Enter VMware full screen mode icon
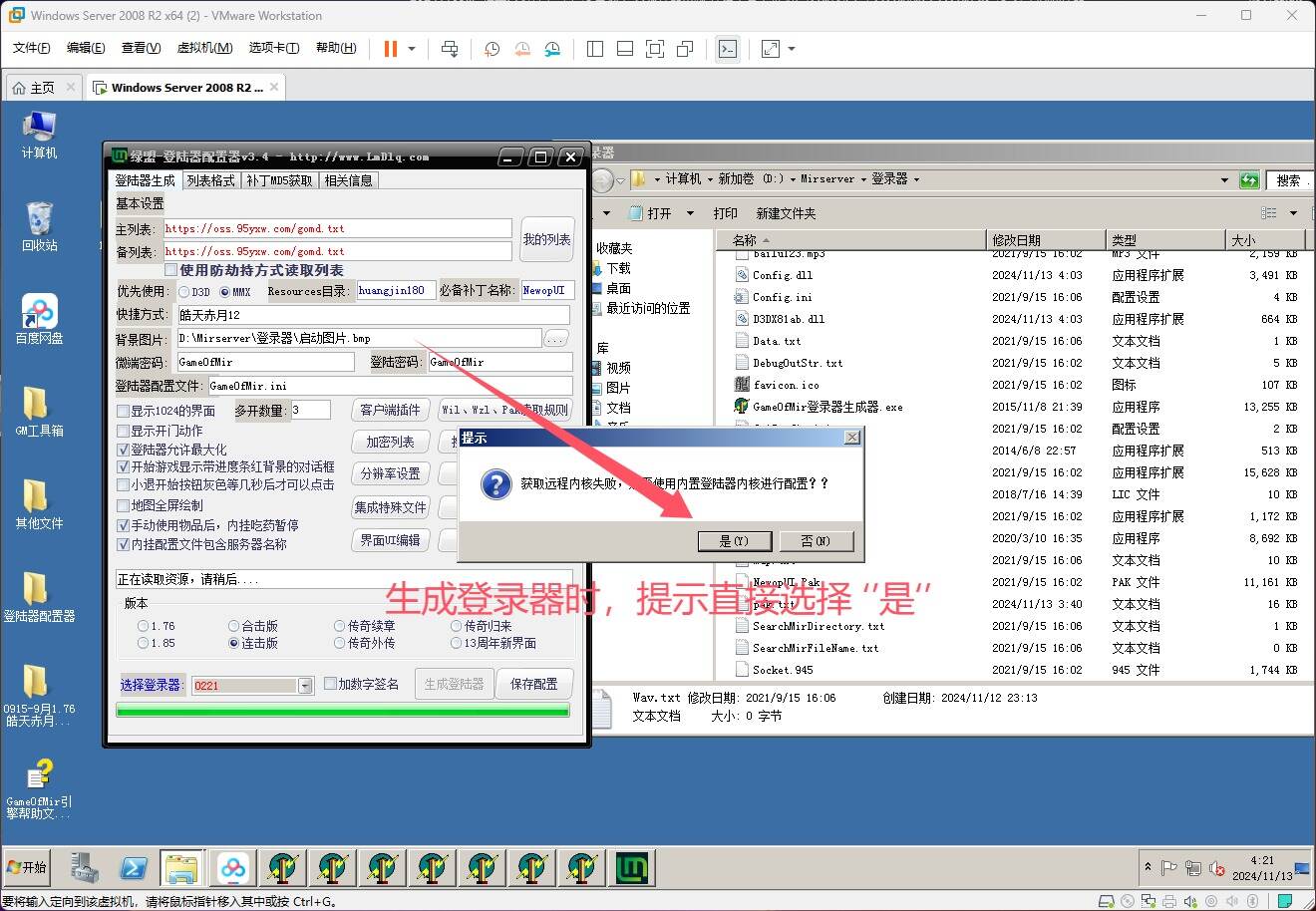Screen dimensions: 1316x911 654,49
